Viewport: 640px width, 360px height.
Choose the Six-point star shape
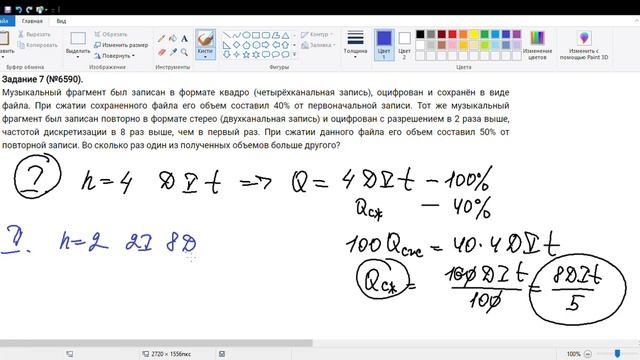click(256, 54)
